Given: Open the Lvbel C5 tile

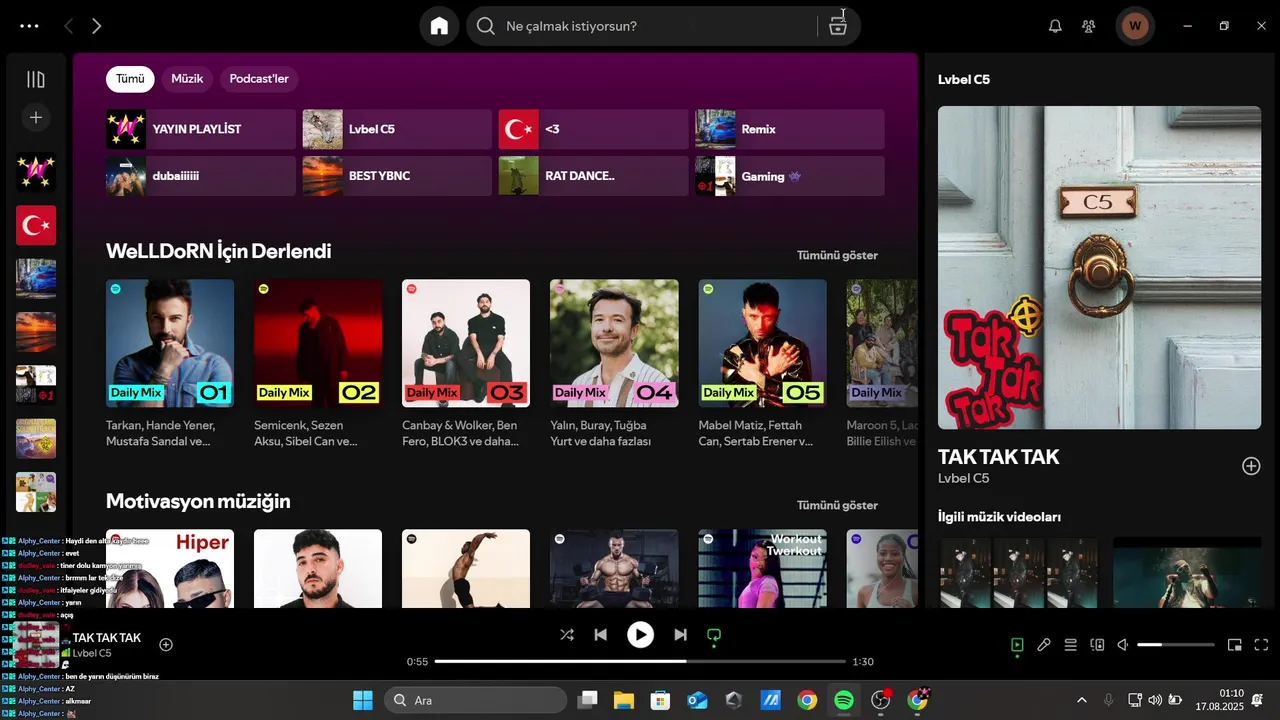Looking at the screenshot, I should (x=397, y=129).
